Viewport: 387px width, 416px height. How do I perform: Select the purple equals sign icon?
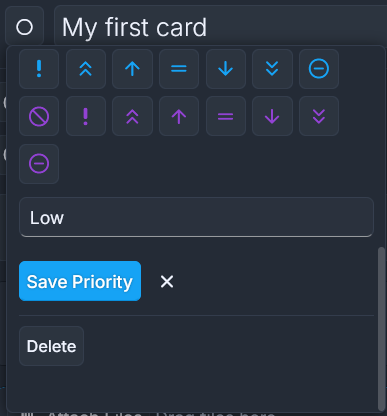(226, 116)
